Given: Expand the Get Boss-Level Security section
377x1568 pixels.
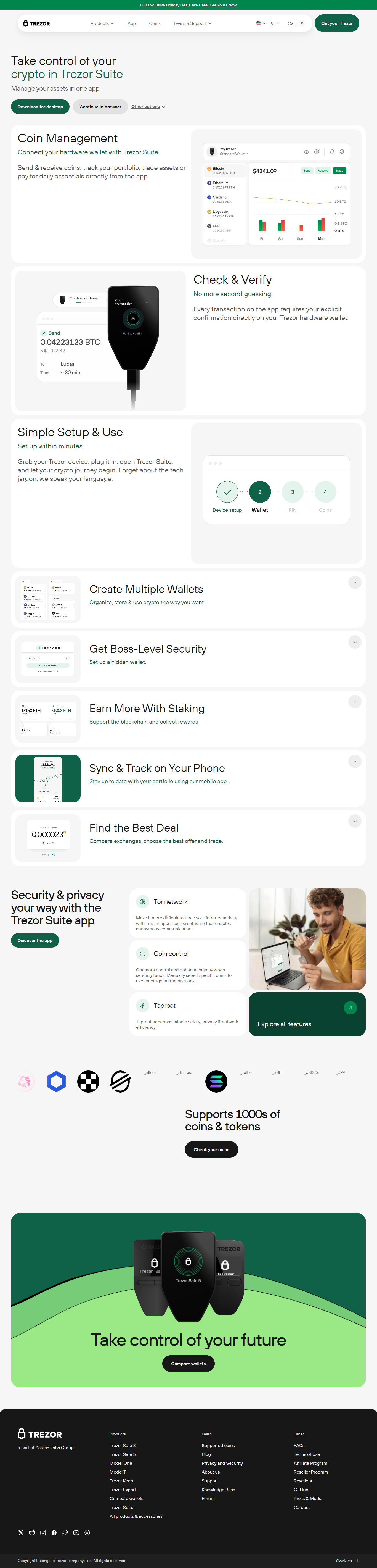Looking at the screenshot, I should [354, 642].
